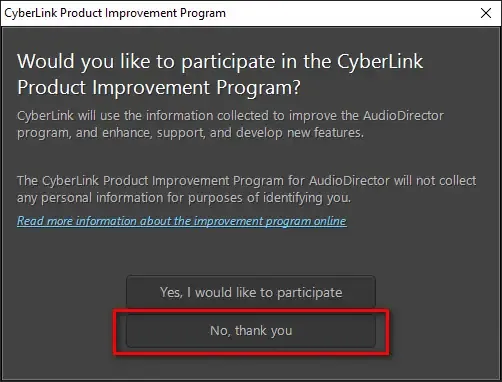Dismiss the window using the X icon
Screen dimensions: 502x382
point(486,13)
